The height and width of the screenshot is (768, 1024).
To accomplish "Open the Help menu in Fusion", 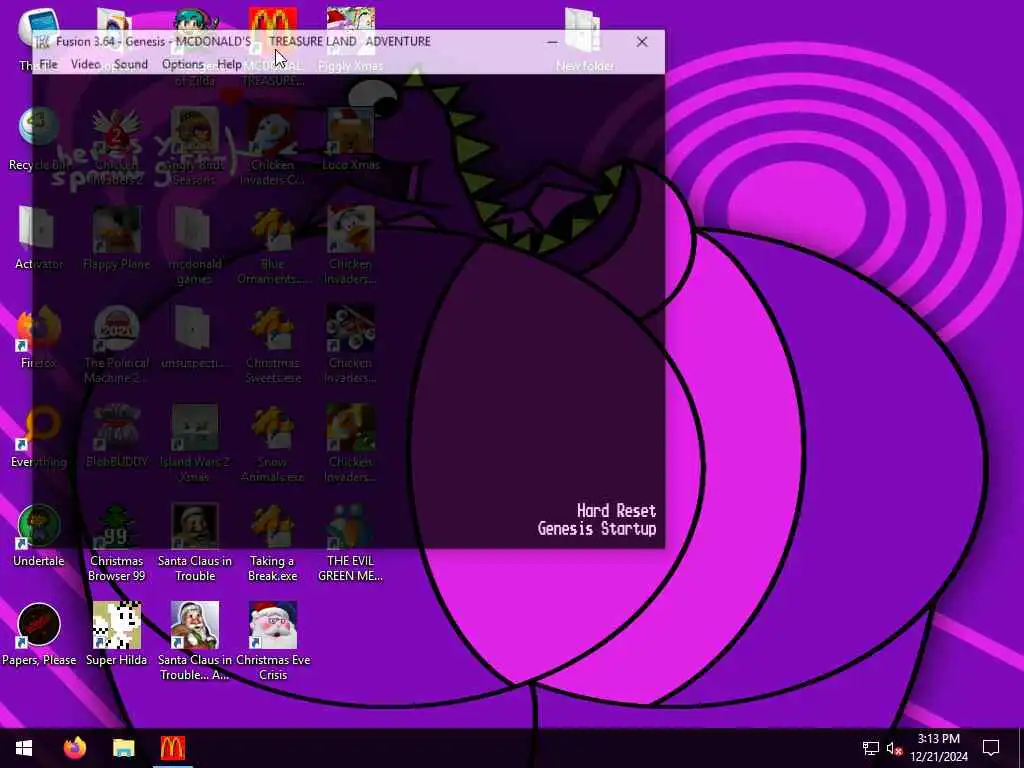I will coord(229,64).
